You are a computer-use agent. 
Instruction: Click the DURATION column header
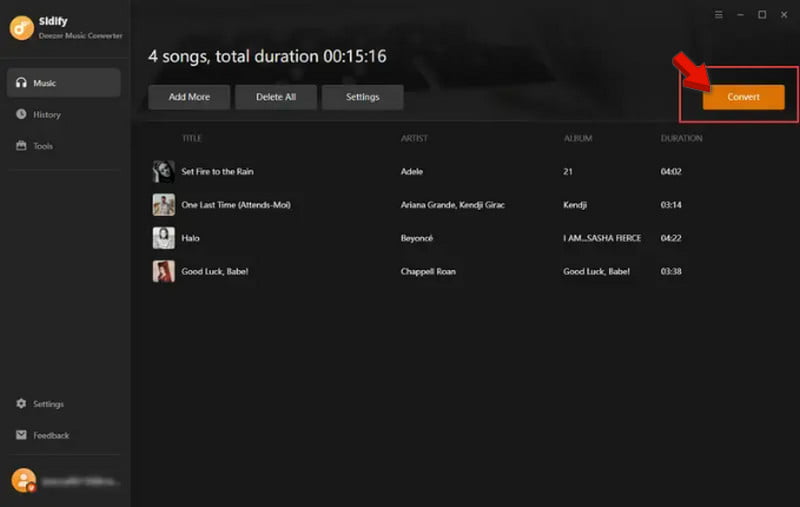coord(682,138)
